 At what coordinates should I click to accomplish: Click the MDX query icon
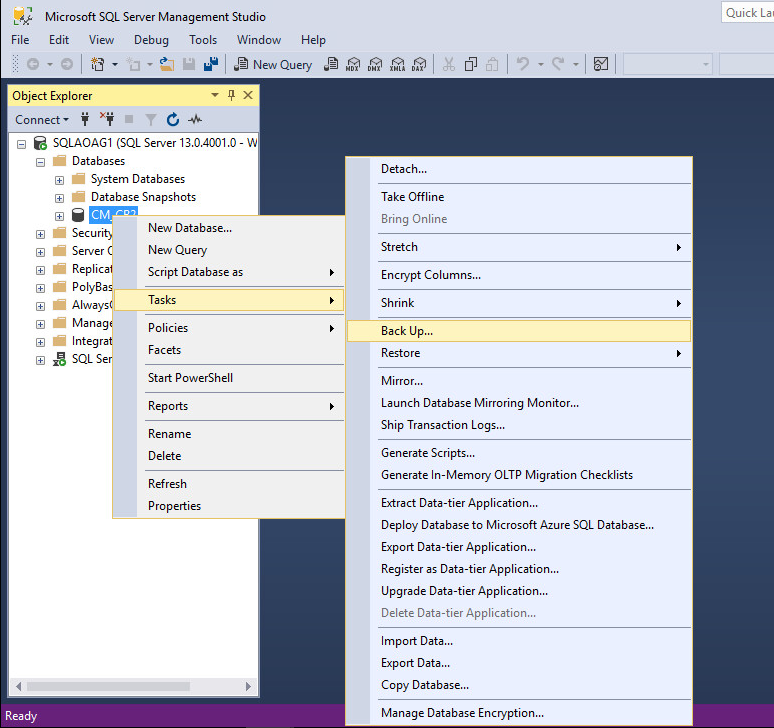352,64
